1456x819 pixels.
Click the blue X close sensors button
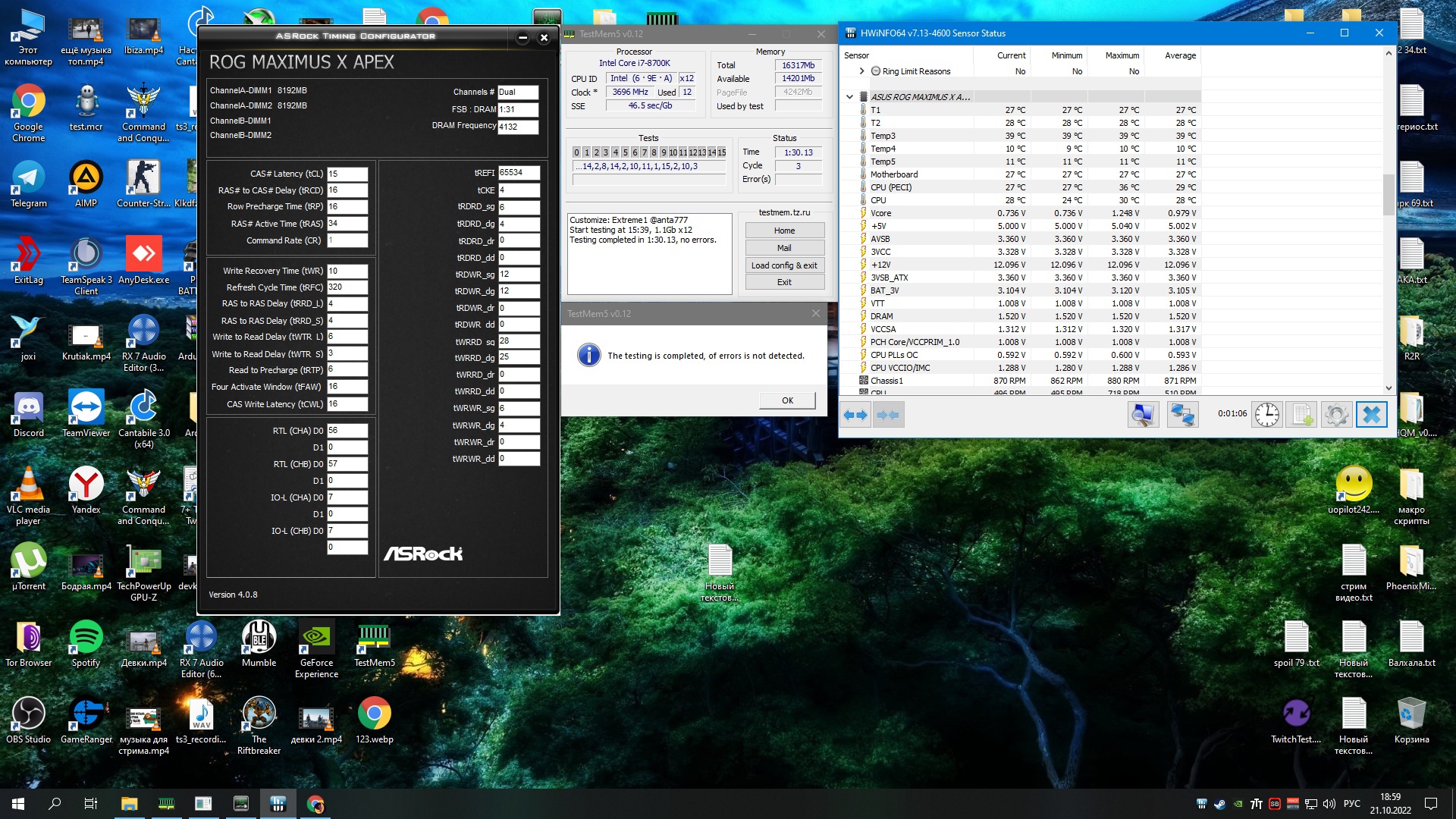(1371, 415)
